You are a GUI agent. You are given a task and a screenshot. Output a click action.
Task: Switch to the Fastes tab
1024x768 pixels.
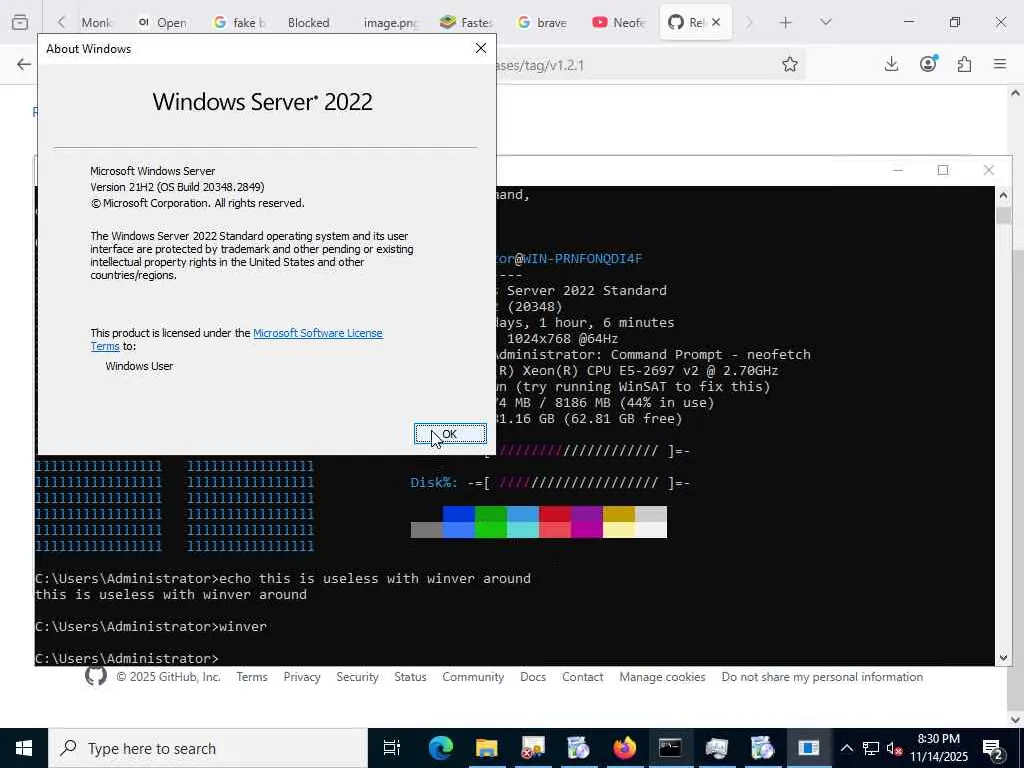tap(466, 23)
